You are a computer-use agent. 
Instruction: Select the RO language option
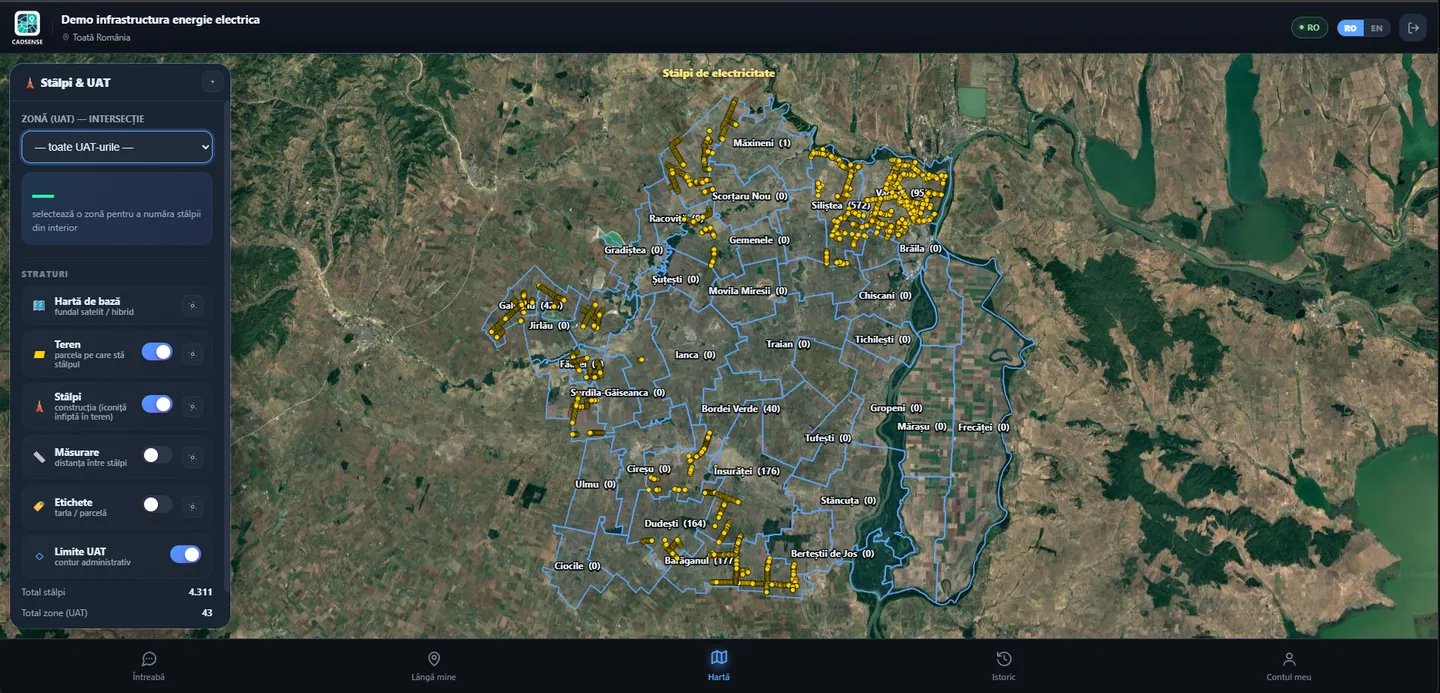[1350, 28]
